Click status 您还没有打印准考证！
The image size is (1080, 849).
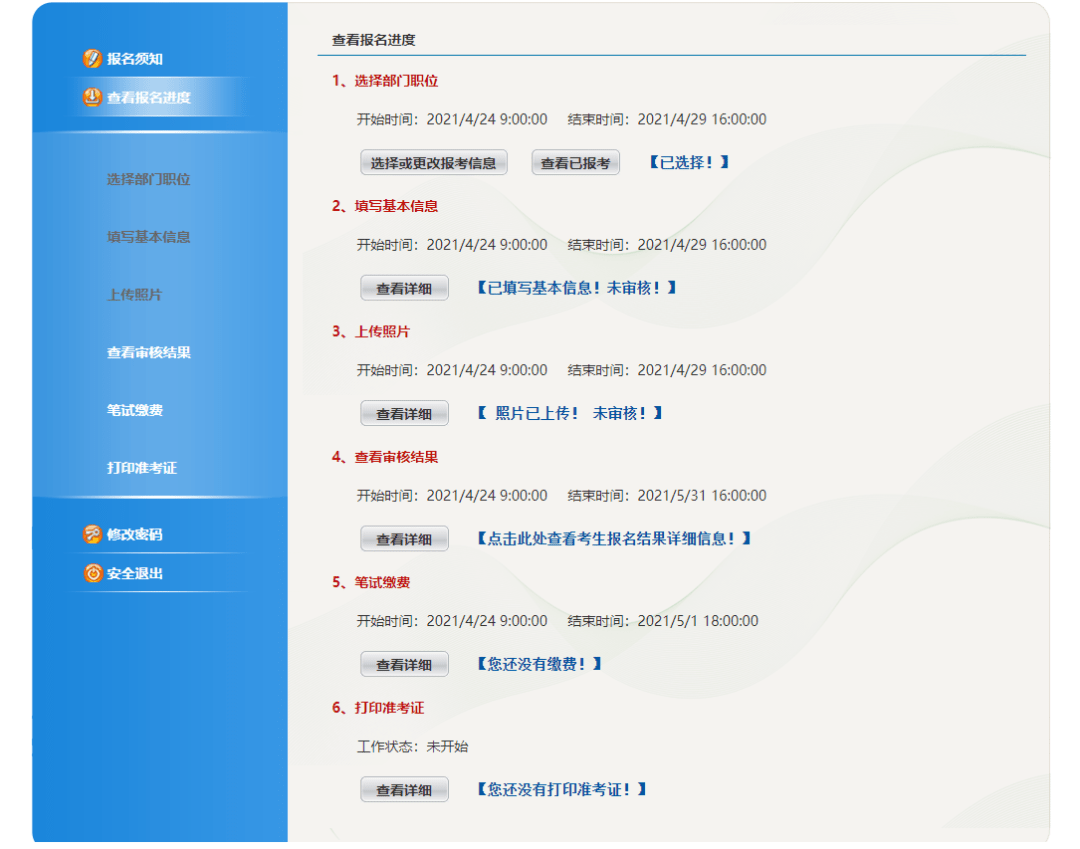click(x=561, y=789)
